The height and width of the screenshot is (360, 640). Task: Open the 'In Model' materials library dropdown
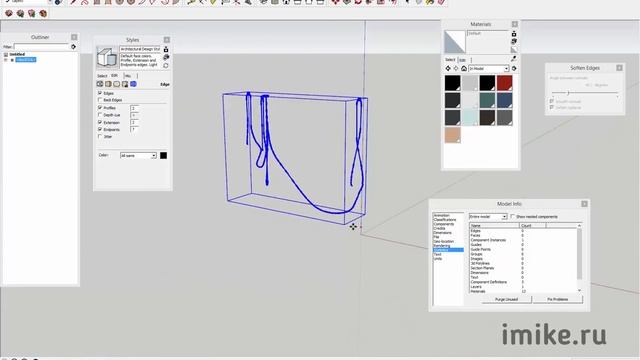click(x=489, y=69)
